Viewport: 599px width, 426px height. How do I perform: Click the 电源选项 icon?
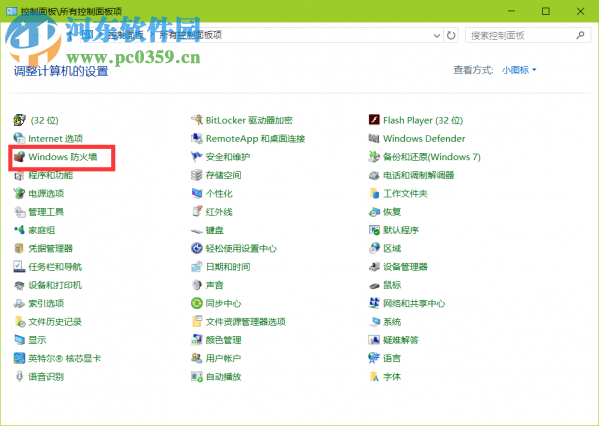pyautogui.click(x=19, y=193)
